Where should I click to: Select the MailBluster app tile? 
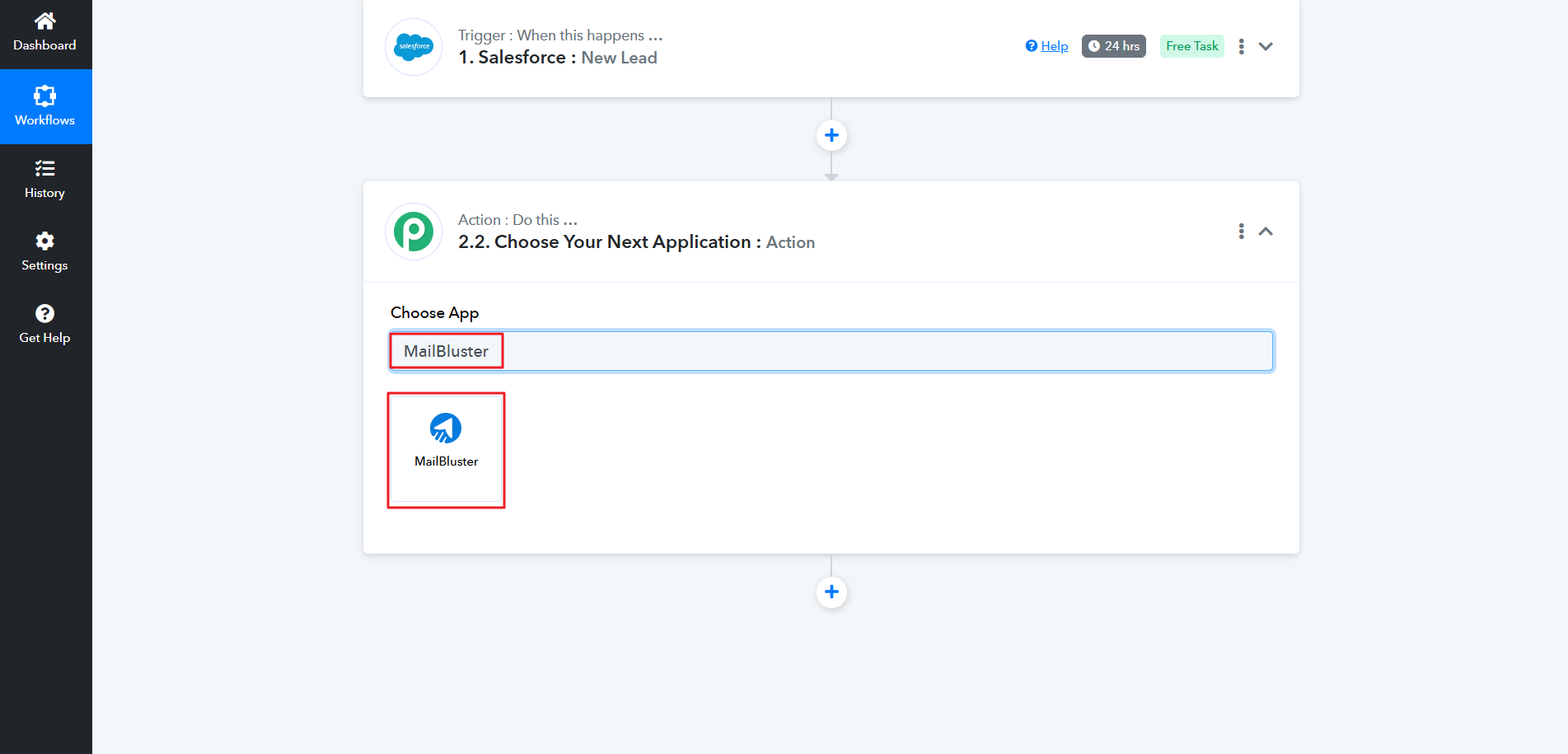click(446, 449)
